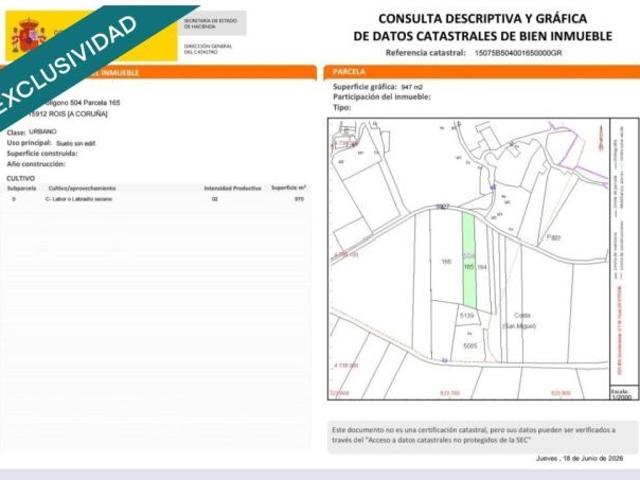Click the 'Cultivo/aprovechamiento' column header
Image resolution: width=640 pixels, height=480 pixels.
click(82, 189)
